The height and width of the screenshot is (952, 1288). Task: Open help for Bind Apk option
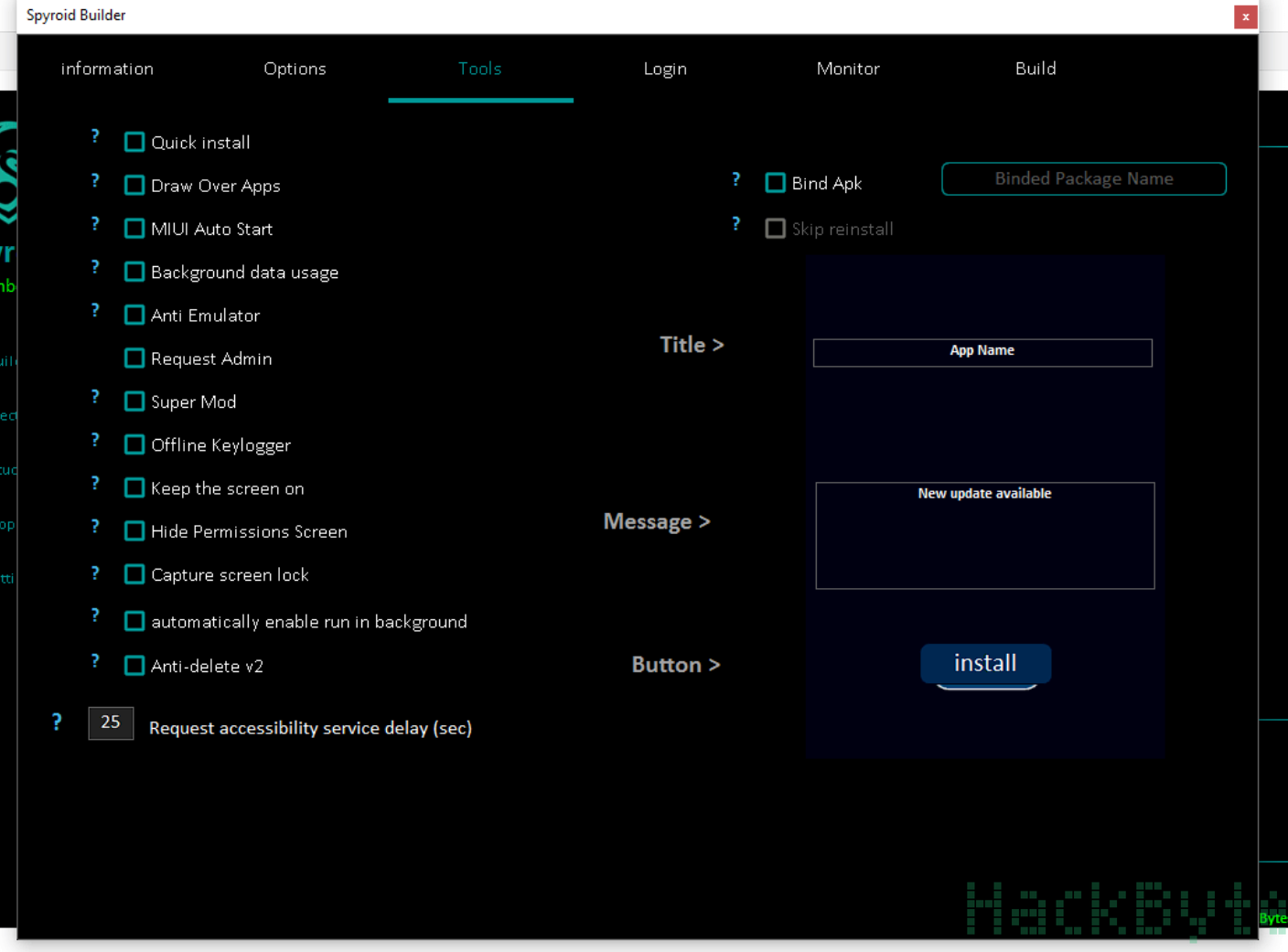click(736, 179)
